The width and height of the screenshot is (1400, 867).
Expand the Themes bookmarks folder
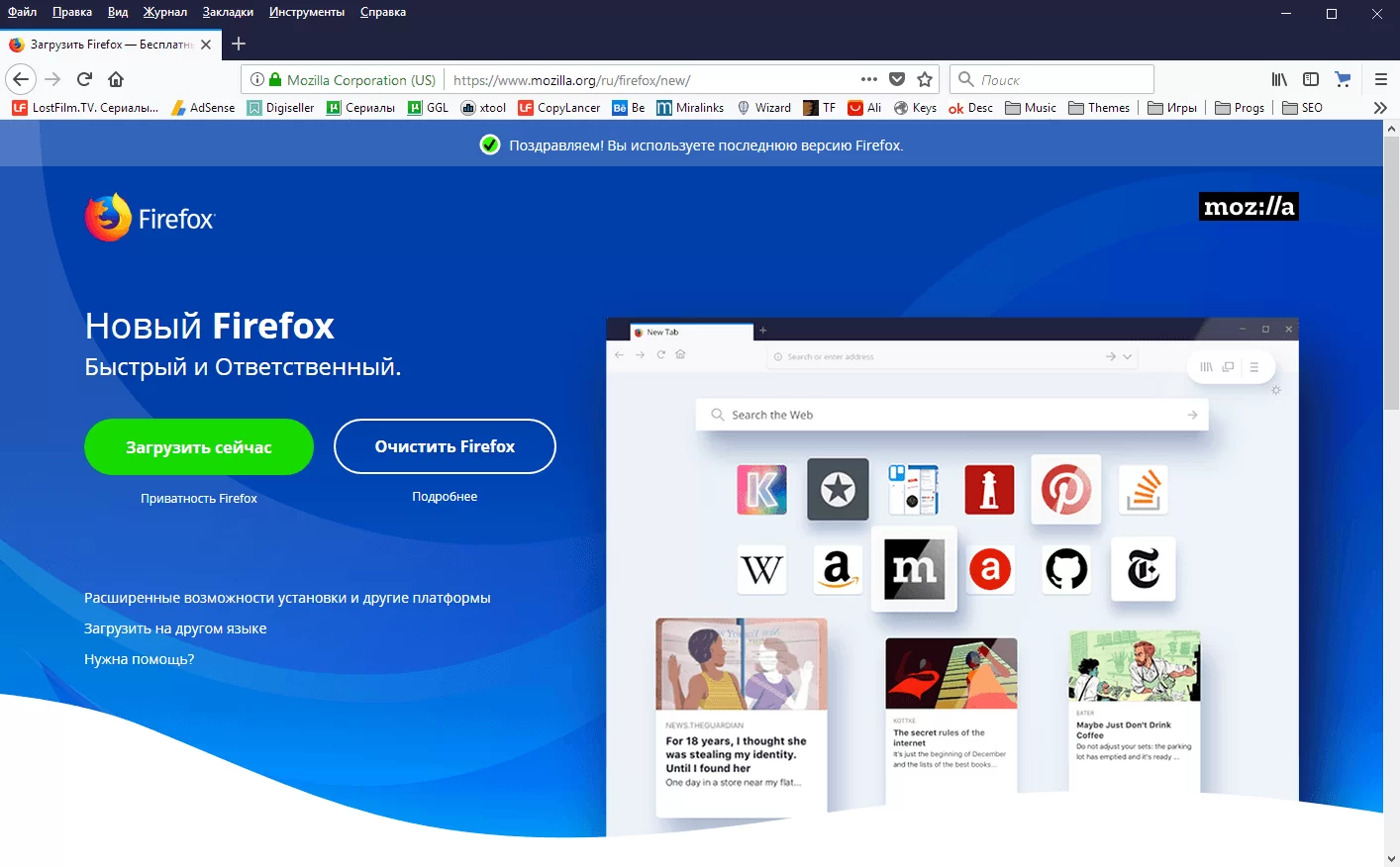(x=1099, y=108)
